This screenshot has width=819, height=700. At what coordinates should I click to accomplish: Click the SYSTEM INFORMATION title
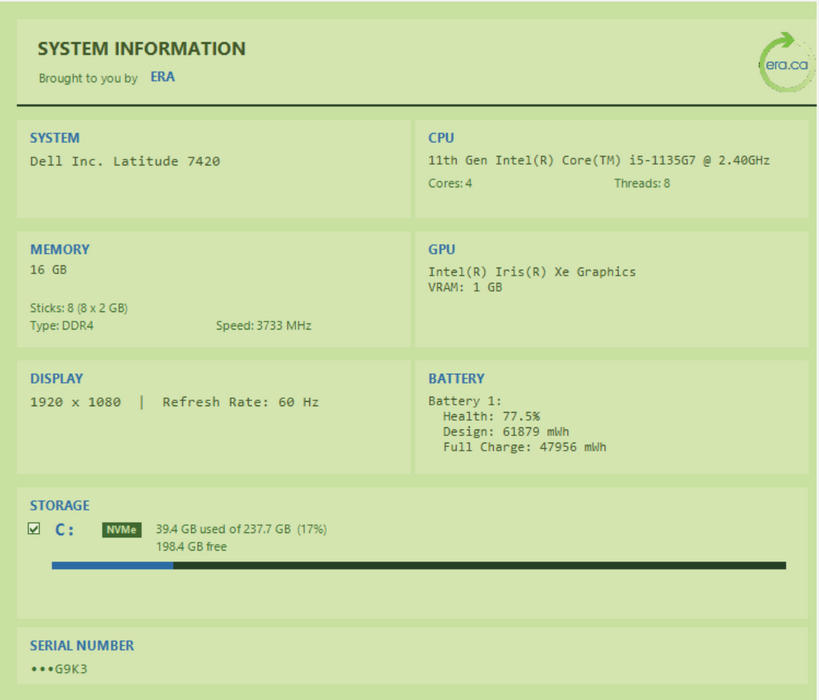(142, 49)
